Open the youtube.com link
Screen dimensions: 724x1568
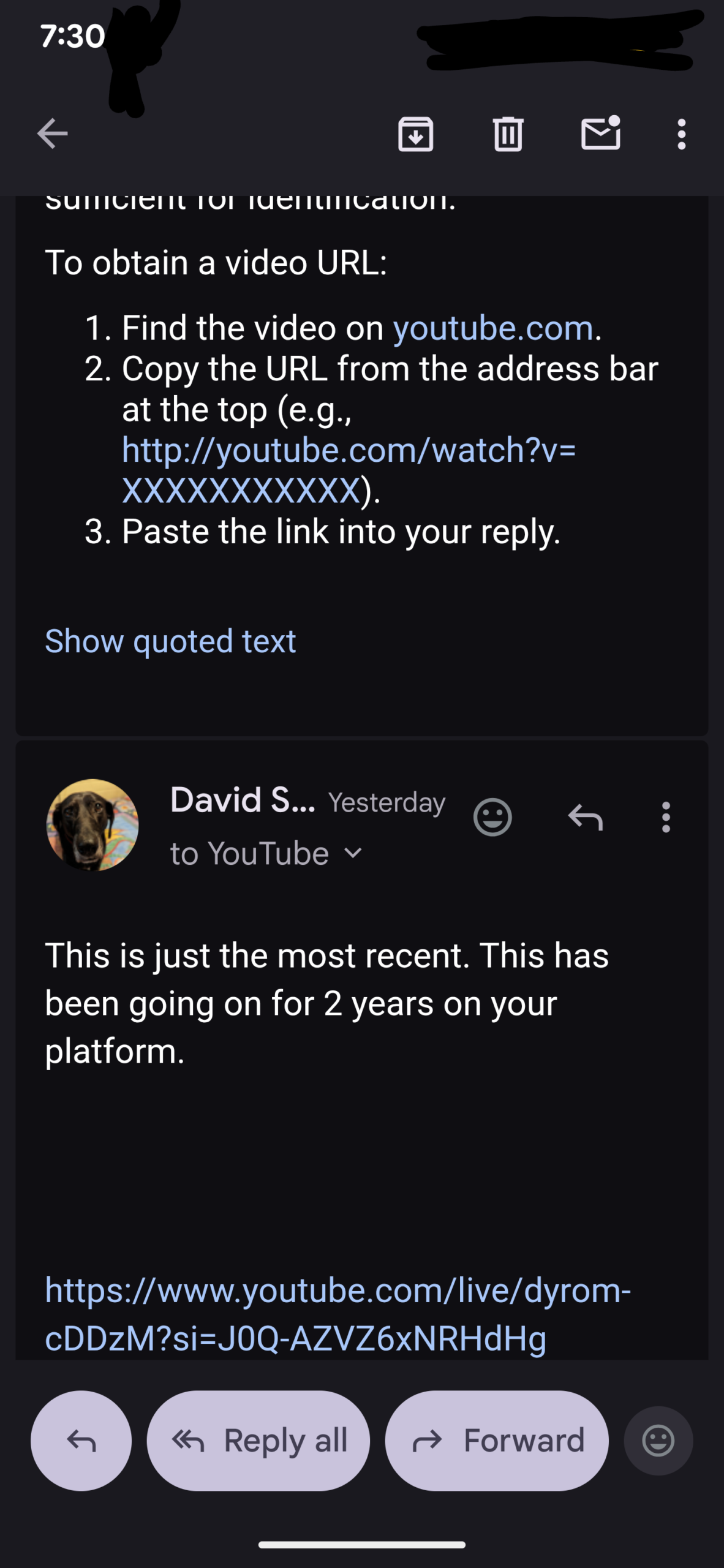tap(493, 328)
